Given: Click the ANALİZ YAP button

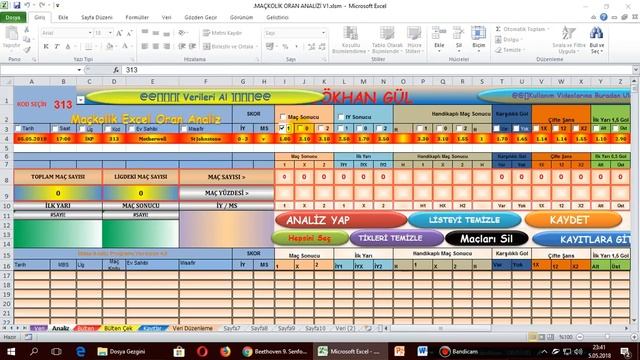Looking at the screenshot, I should [341, 220].
